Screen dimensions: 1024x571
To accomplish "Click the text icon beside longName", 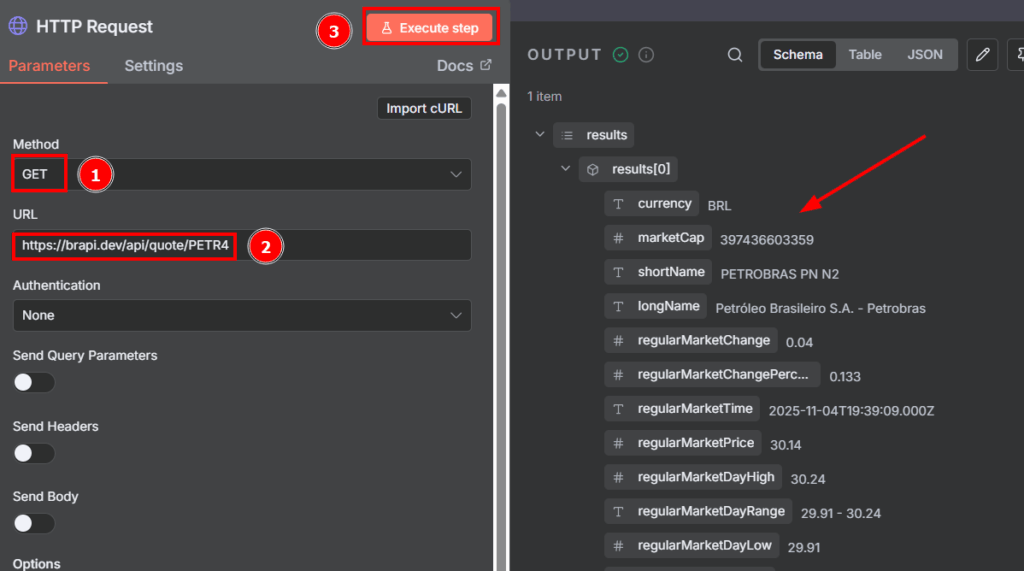I will (x=618, y=306).
